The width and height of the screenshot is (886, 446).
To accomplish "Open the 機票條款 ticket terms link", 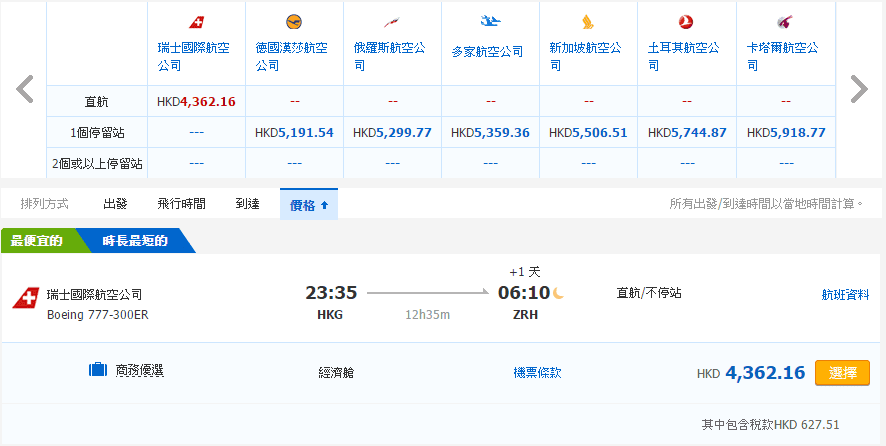I will tap(537, 373).
